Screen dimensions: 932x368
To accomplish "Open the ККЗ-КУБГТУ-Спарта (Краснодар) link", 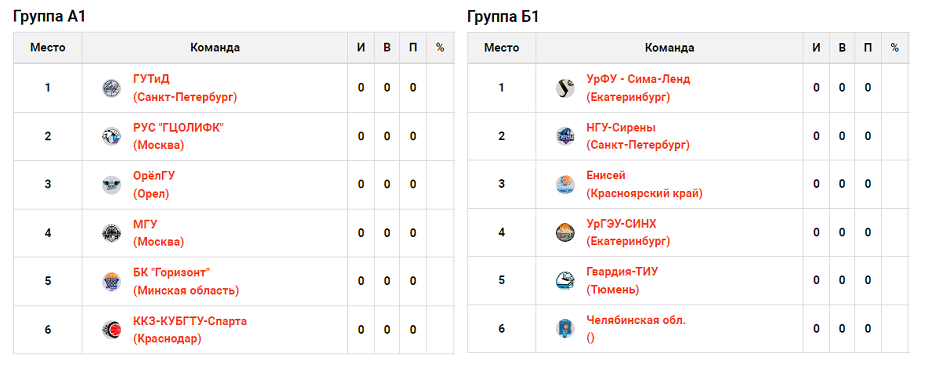I will point(190,329).
